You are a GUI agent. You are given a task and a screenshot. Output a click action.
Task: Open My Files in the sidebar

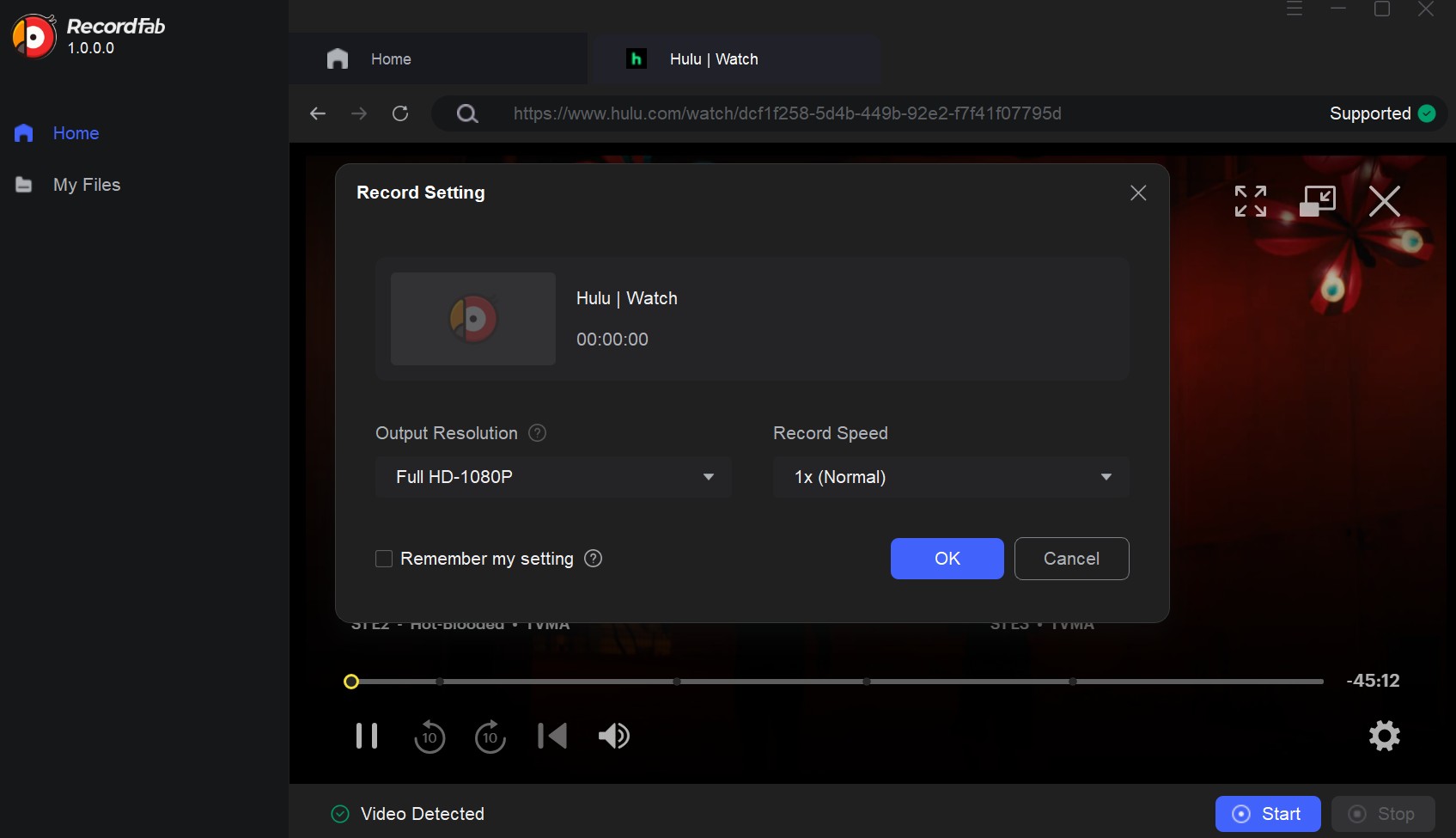point(67,185)
